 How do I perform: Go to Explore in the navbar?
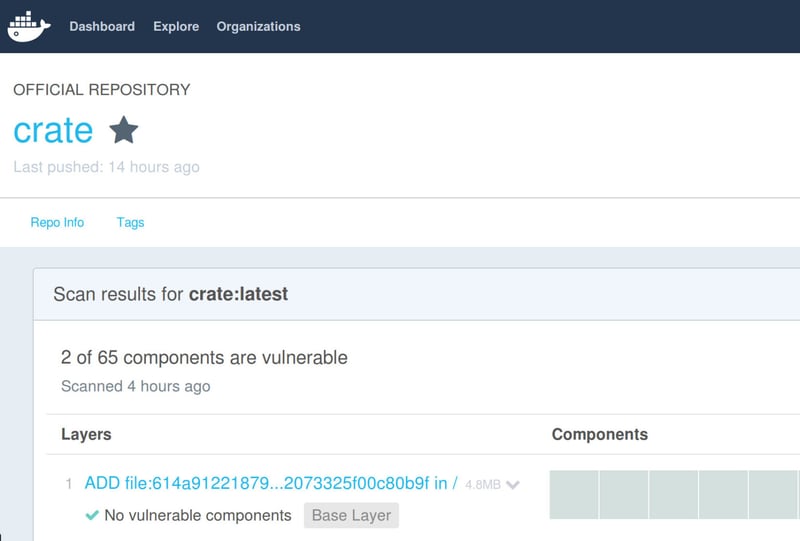(x=176, y=27)
